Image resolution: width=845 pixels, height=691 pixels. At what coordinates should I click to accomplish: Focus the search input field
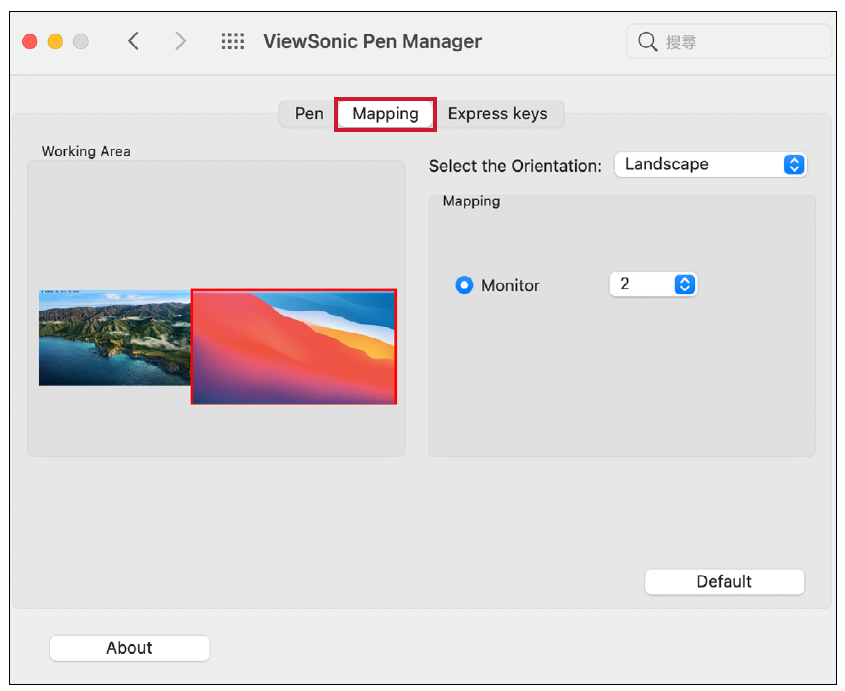click(x=740, y=42)
